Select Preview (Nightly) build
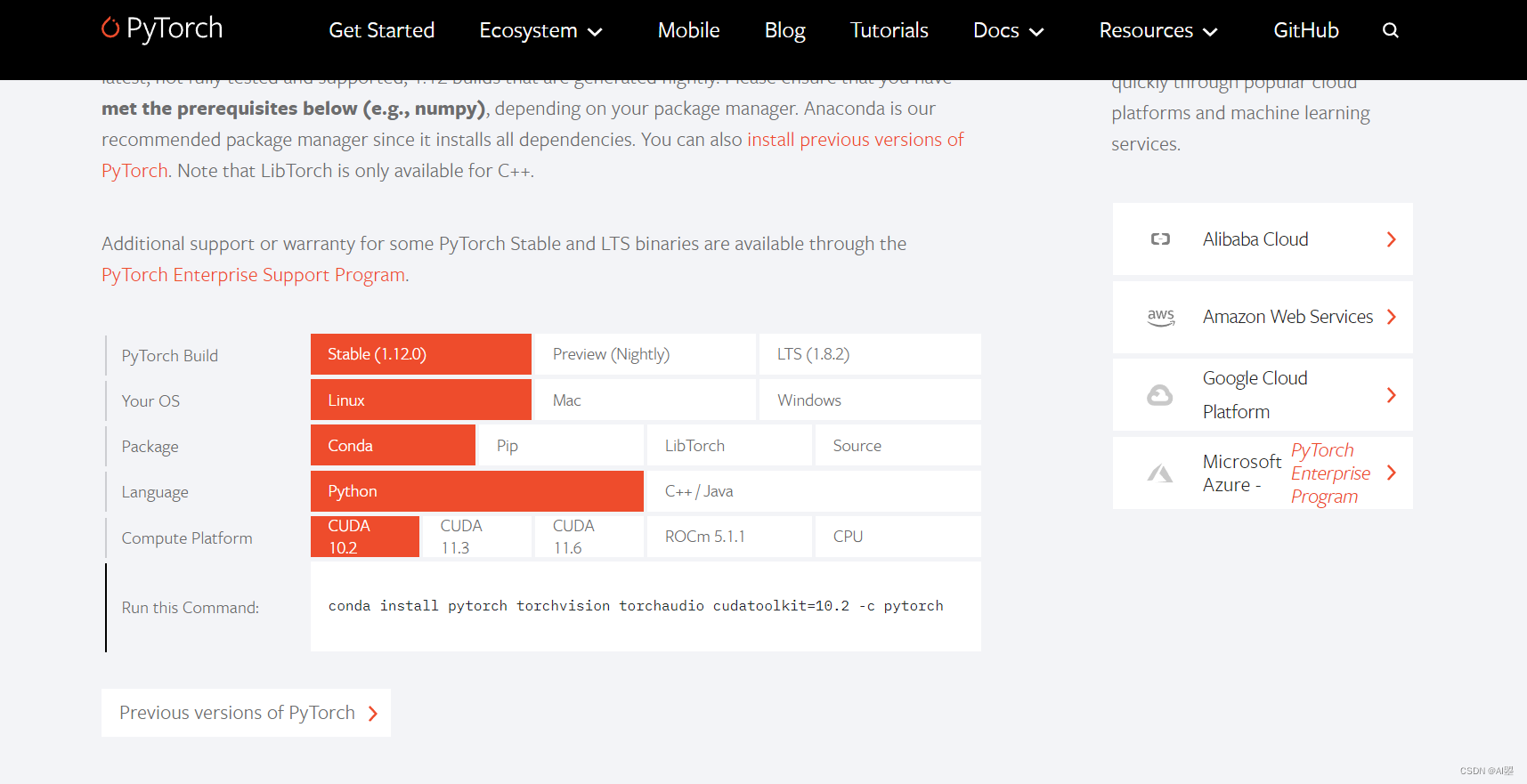 pyautogui.click(x=646, y=354)
